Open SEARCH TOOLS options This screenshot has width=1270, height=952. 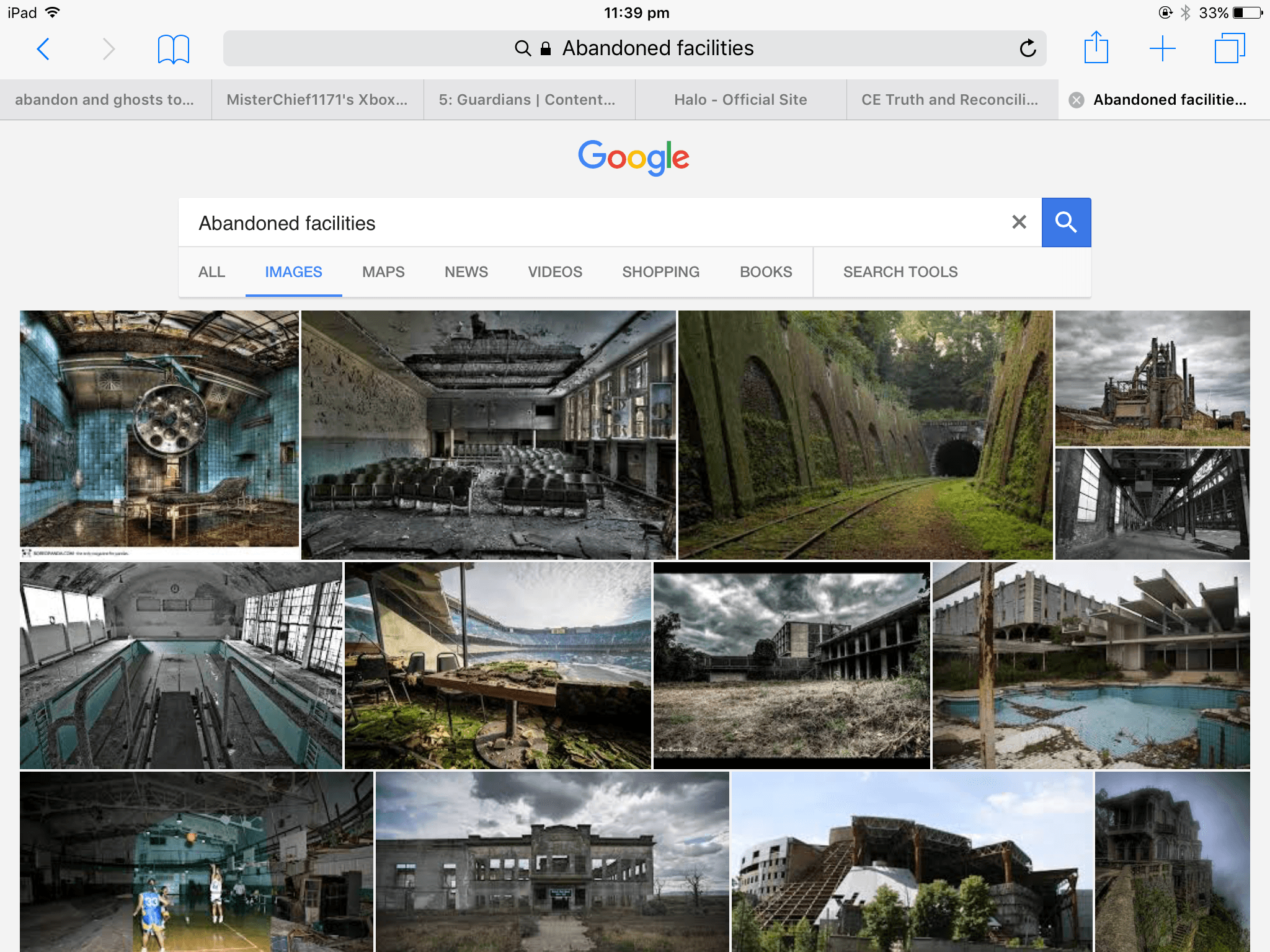point(900,272)
